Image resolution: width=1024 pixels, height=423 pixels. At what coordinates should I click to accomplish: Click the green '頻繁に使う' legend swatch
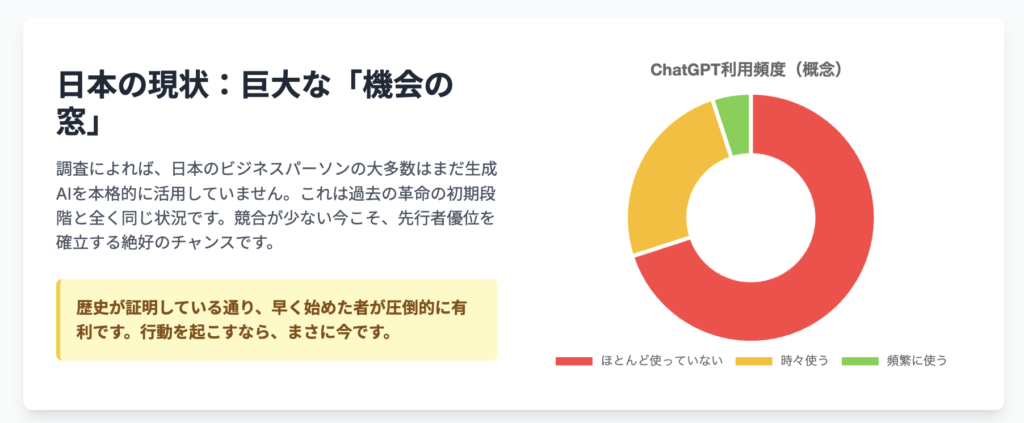pos(859,361)
